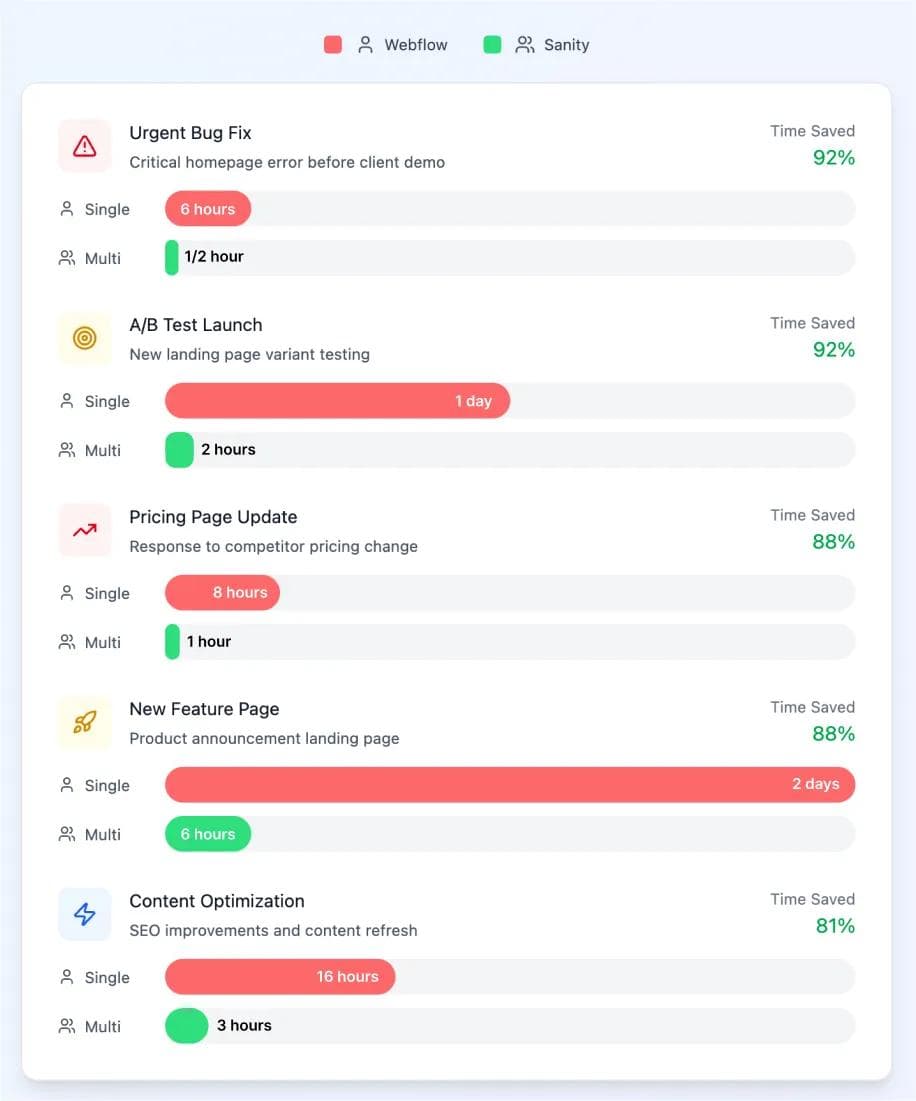Click the Sanity legend label
Viewport: 916px width, 1101px height.
pyautogui.click(x=566, y=45)
